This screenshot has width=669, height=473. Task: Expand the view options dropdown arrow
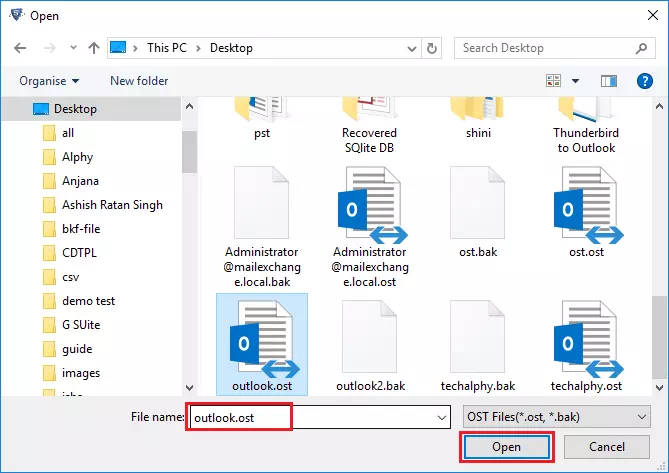click(x=575, y=81)
